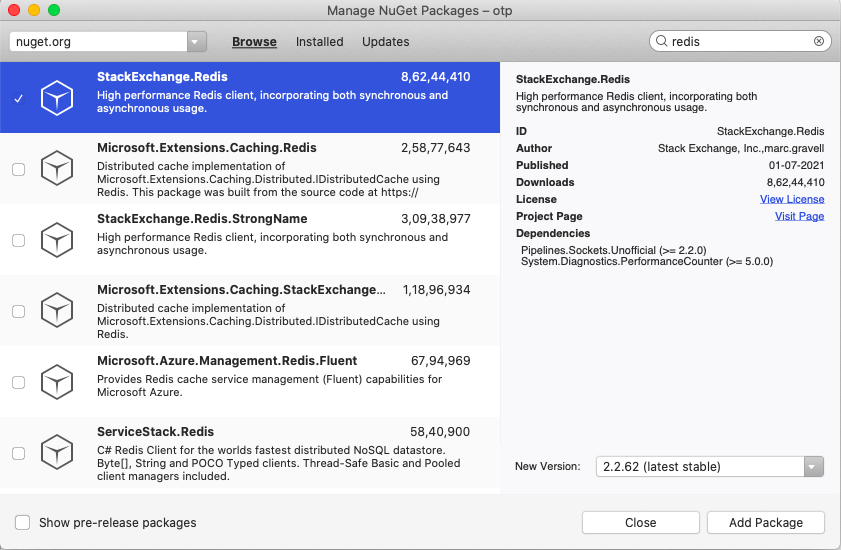
Task: Switch to the Installed tab
Action: point(320,42)
